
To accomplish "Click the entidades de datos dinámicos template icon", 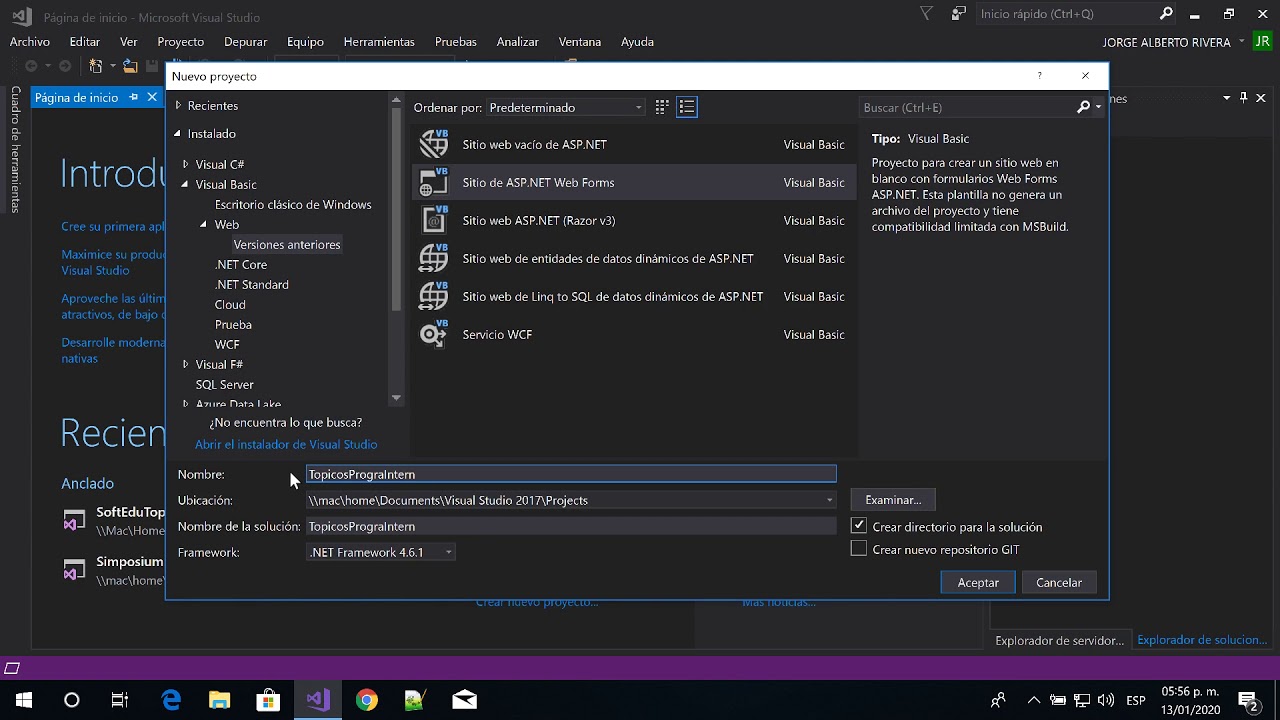I will coord(434,258).
